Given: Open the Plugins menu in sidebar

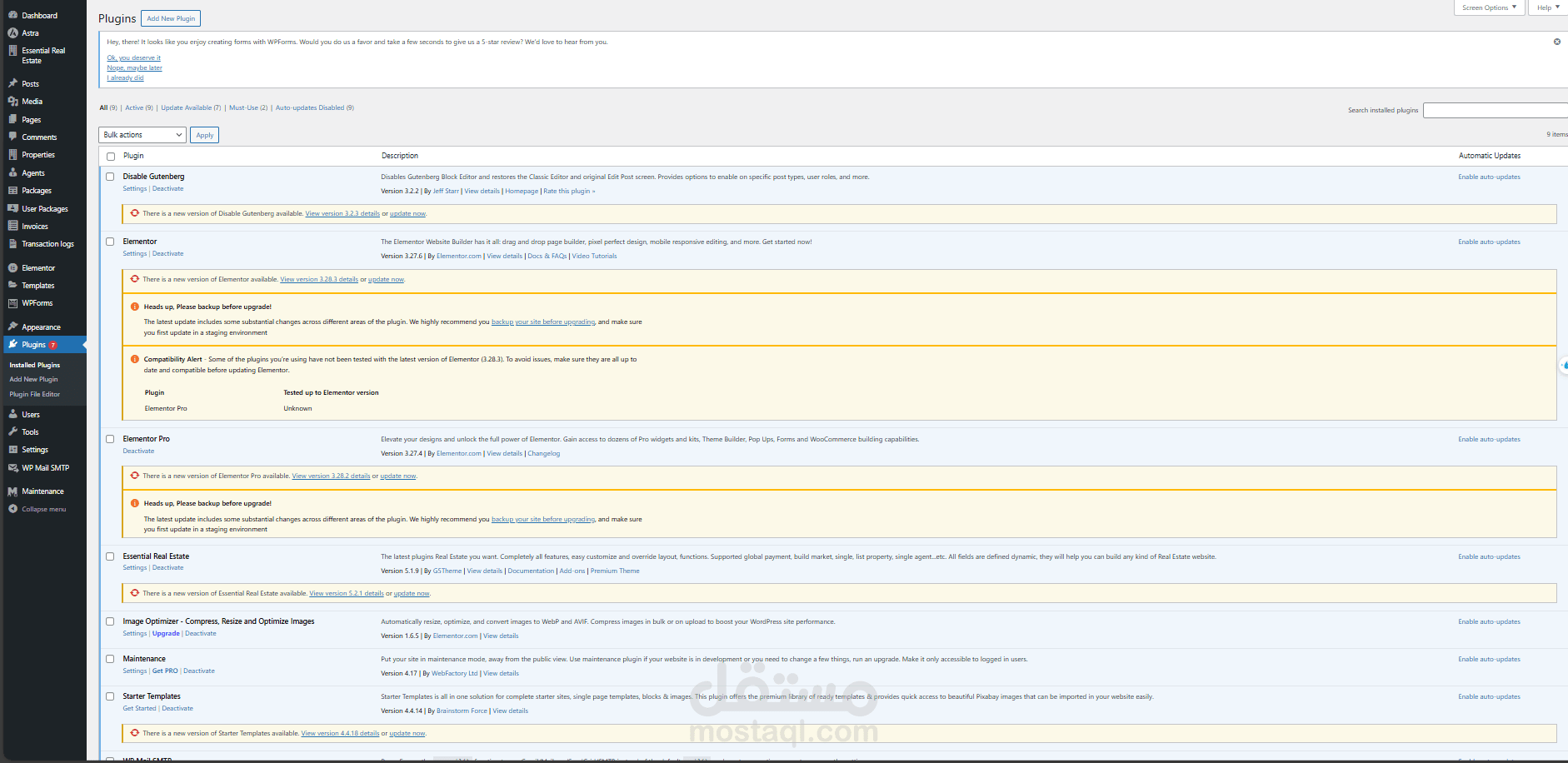Looking at the screenshot, I should (45, 345).
